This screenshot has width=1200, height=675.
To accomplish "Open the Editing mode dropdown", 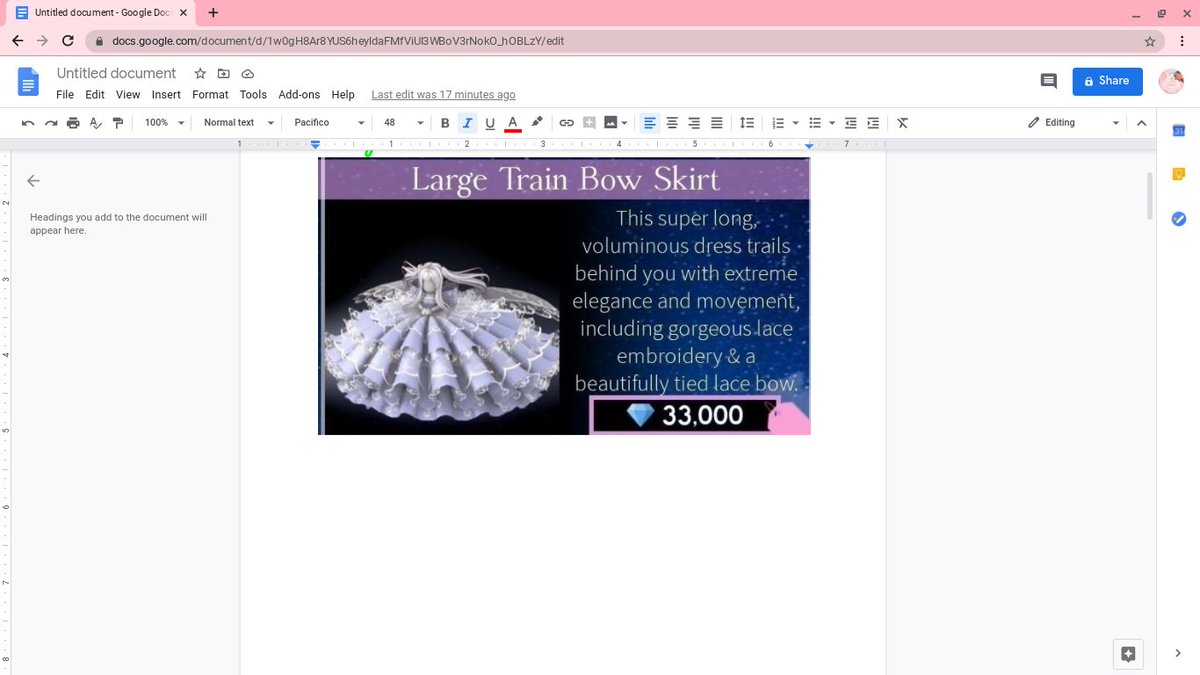I will click(1073, 123).
